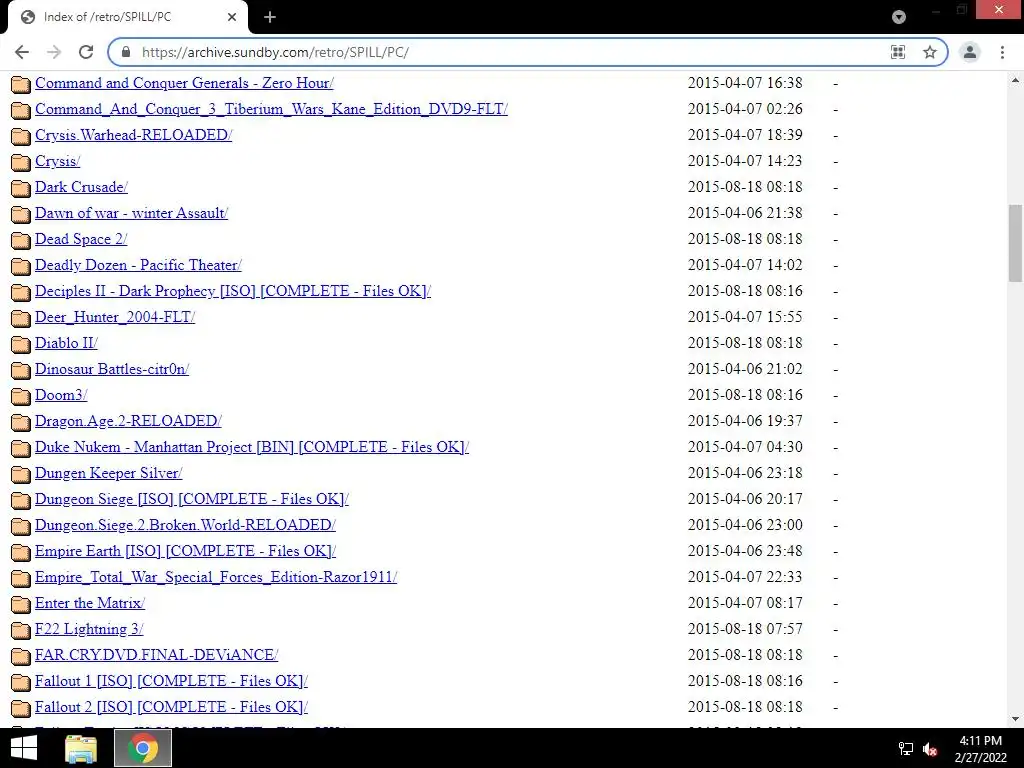This screenshot has width=1024, height=768.
Task: Click folder icon beside Doom3/
Action: click(x=21, y=396)
